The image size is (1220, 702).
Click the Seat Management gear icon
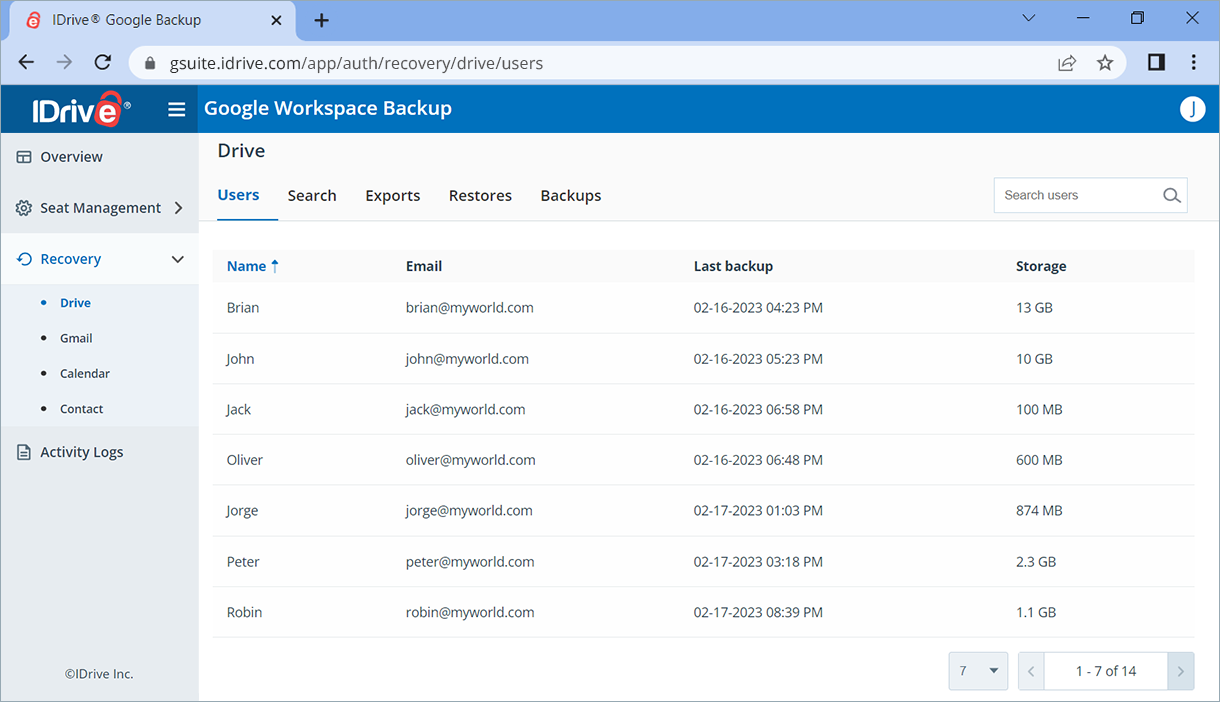(24, 208)
